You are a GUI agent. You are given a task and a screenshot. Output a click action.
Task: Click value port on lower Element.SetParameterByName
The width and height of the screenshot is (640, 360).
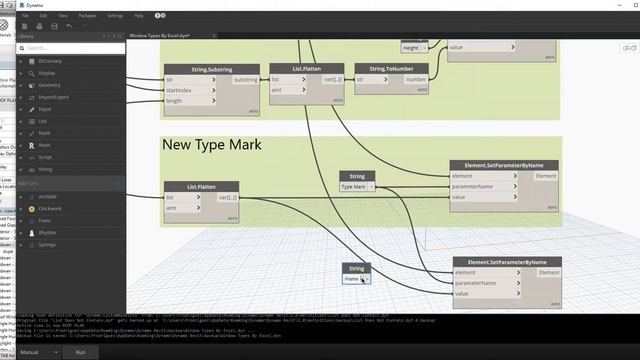487,293
